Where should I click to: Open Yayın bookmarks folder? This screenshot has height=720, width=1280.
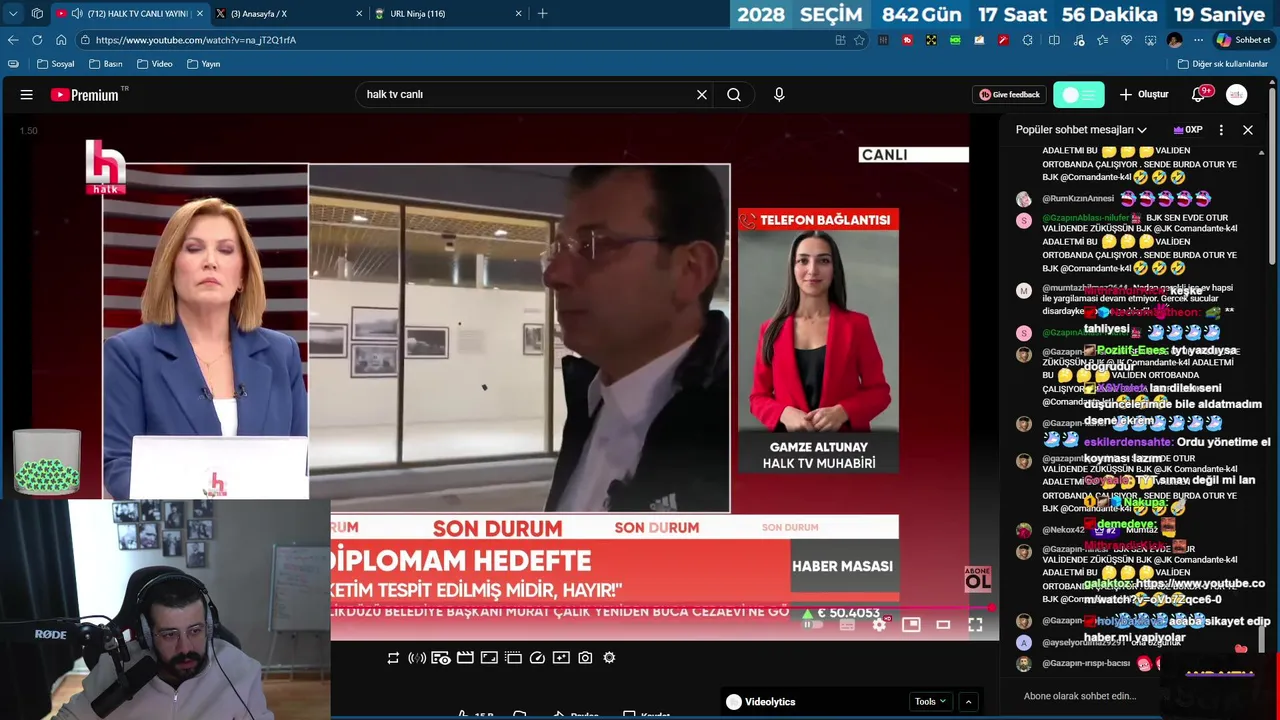coord(204,64)
